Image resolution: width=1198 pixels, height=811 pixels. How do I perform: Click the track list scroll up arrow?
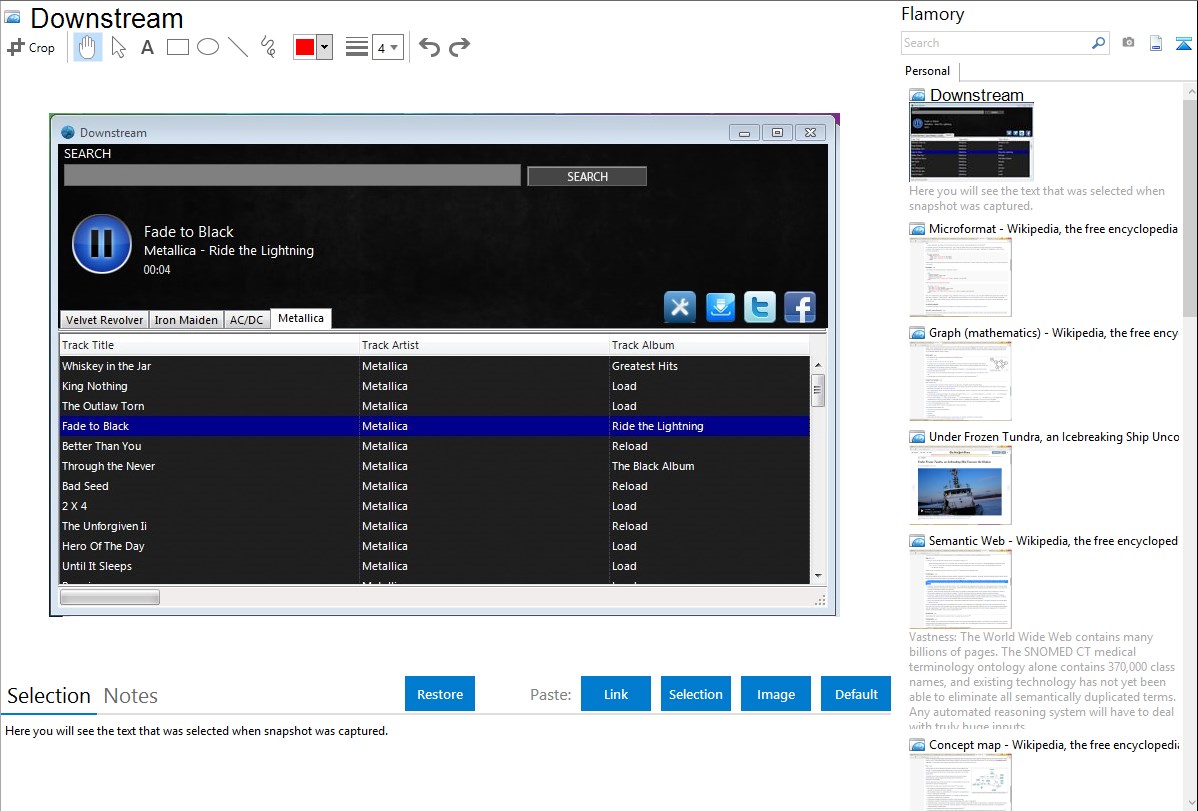point(818,365)
